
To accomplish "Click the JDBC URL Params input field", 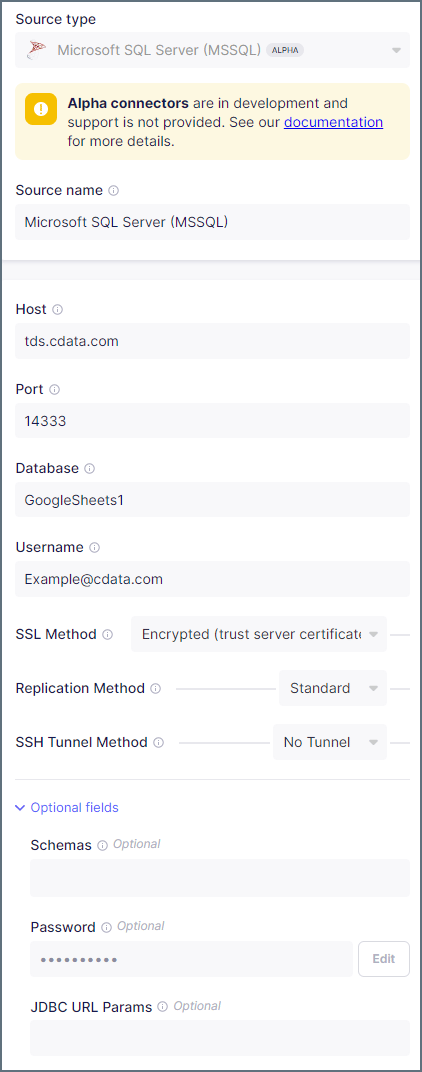I will click(220, 1038).
